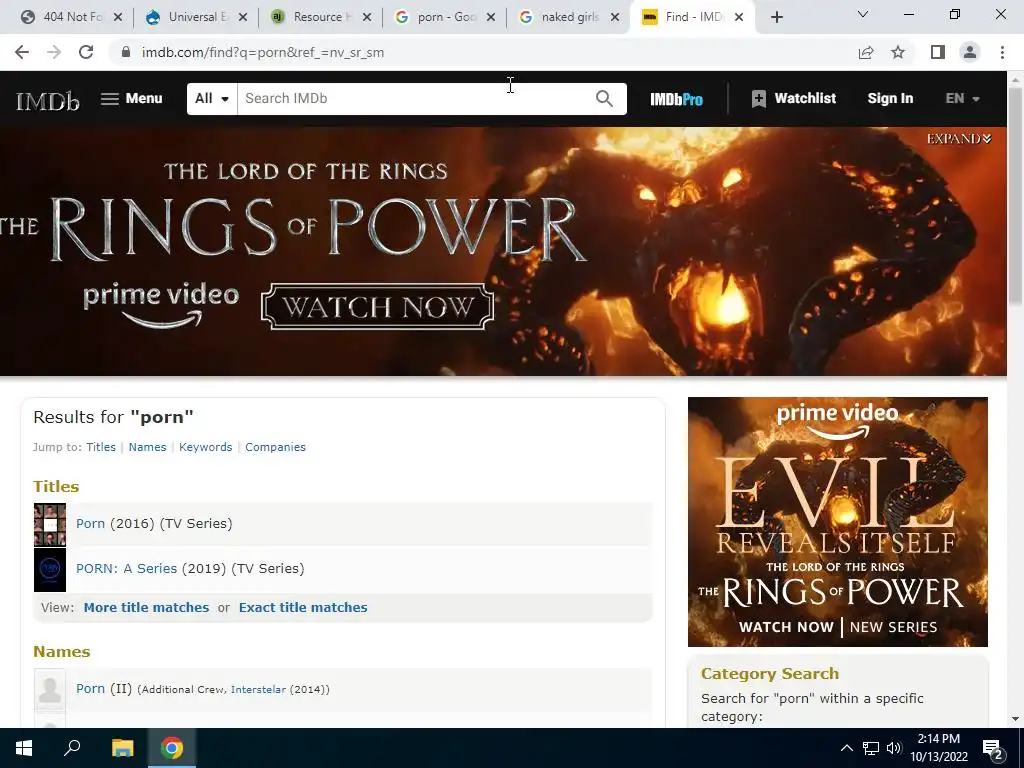Click the lock site info icon
1024x768 pixels.
(x=126, y=52)
